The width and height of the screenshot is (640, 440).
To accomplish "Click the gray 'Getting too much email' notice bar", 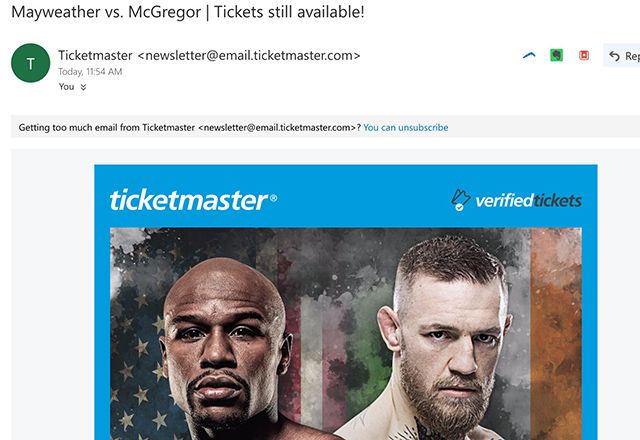I will [325, 127].
